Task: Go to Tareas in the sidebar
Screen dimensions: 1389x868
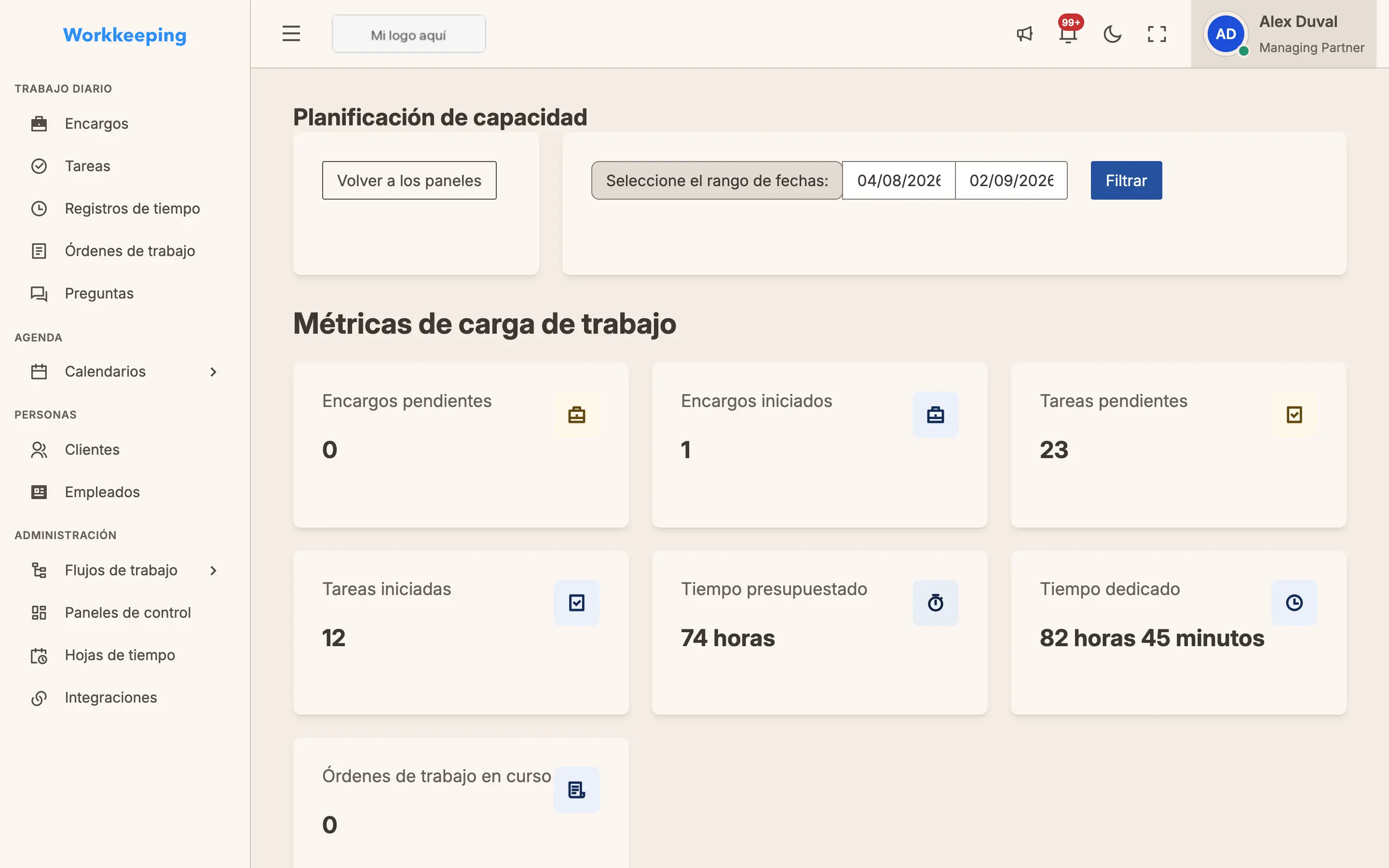Action: click(124, 166)
